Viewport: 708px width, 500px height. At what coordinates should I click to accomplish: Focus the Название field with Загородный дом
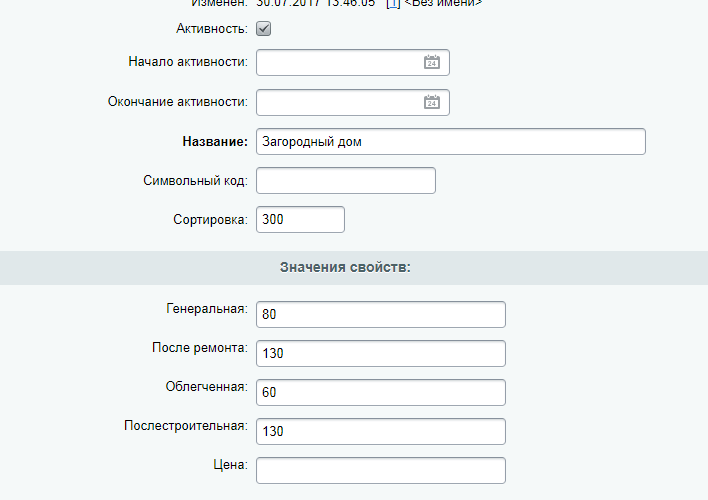[x=450, y=142]
